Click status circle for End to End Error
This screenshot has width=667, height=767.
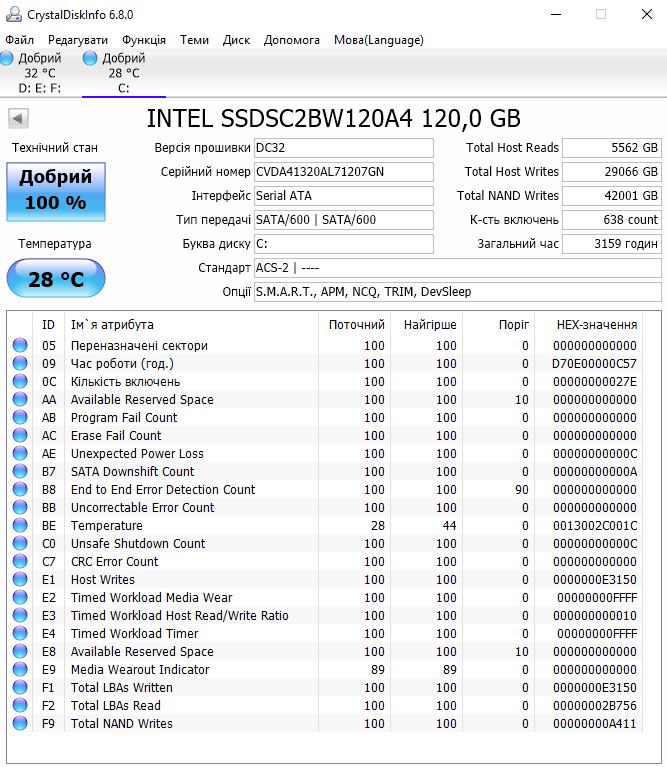[x=20, y=489]
